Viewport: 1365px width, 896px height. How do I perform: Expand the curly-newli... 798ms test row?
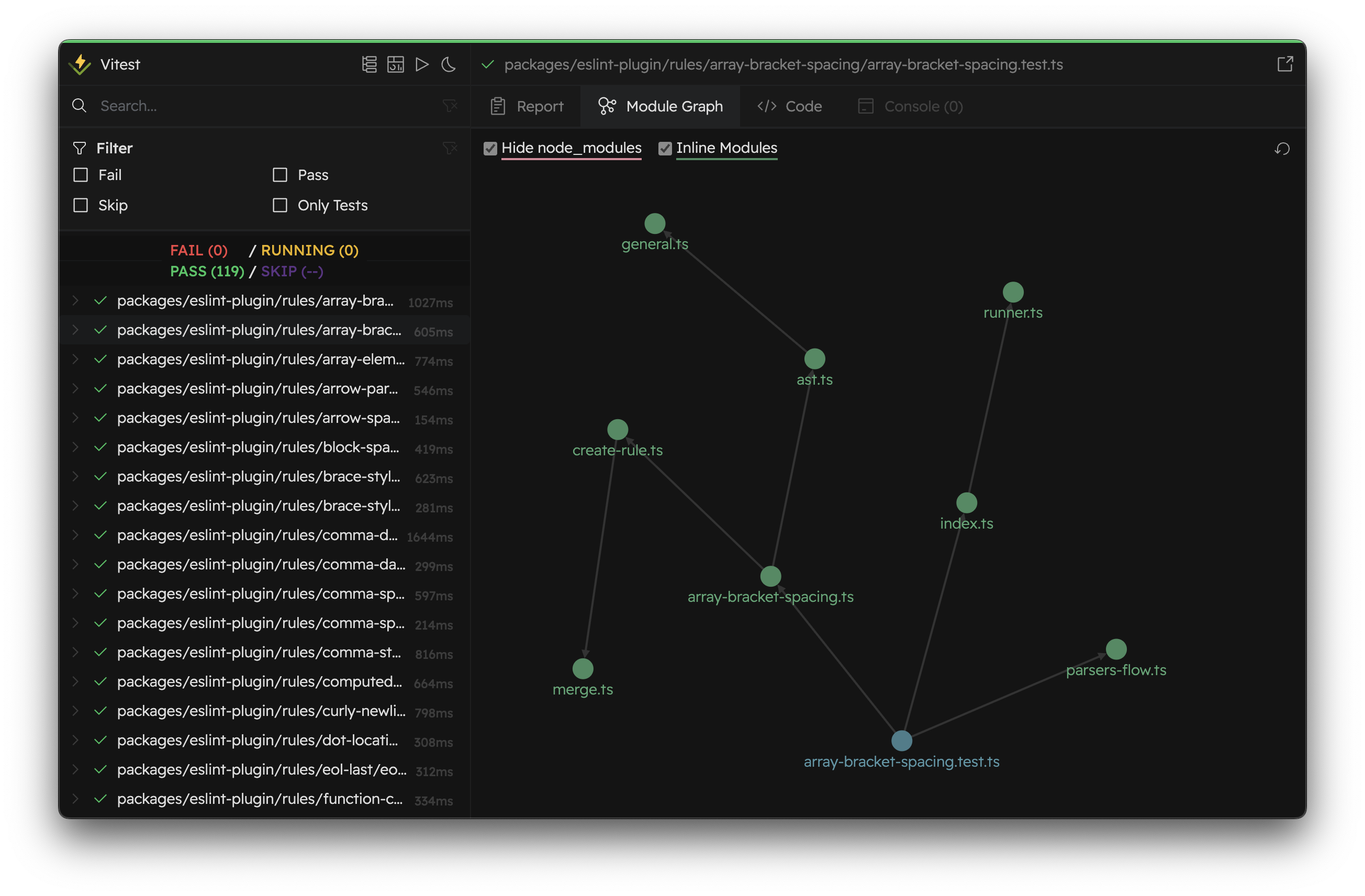[x=75, y=711]
